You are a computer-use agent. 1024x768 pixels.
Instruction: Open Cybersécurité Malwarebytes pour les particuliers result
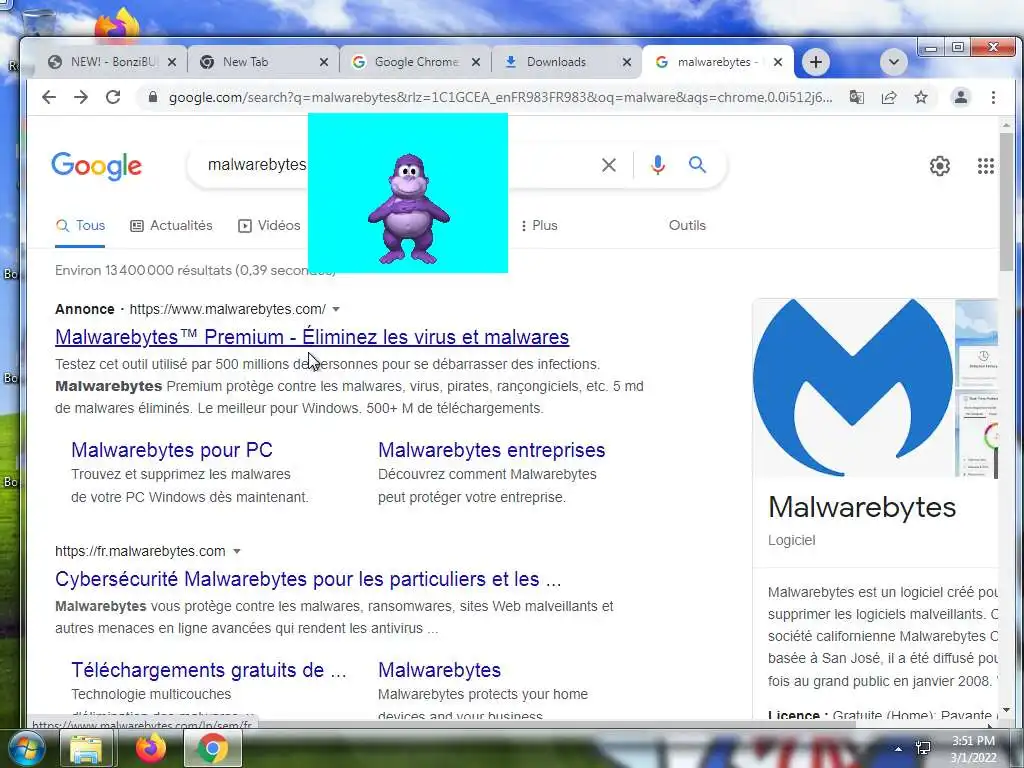click(x=308, y=579)
